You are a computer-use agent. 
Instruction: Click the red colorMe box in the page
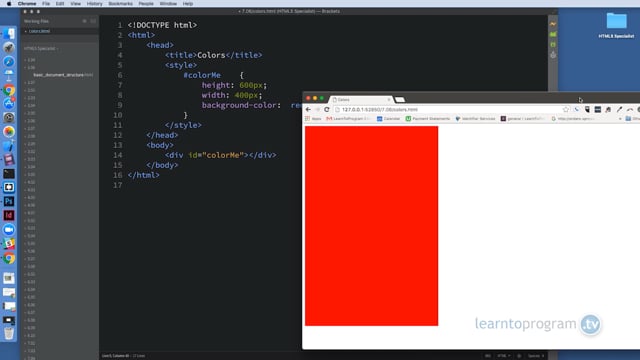(371, 226)
